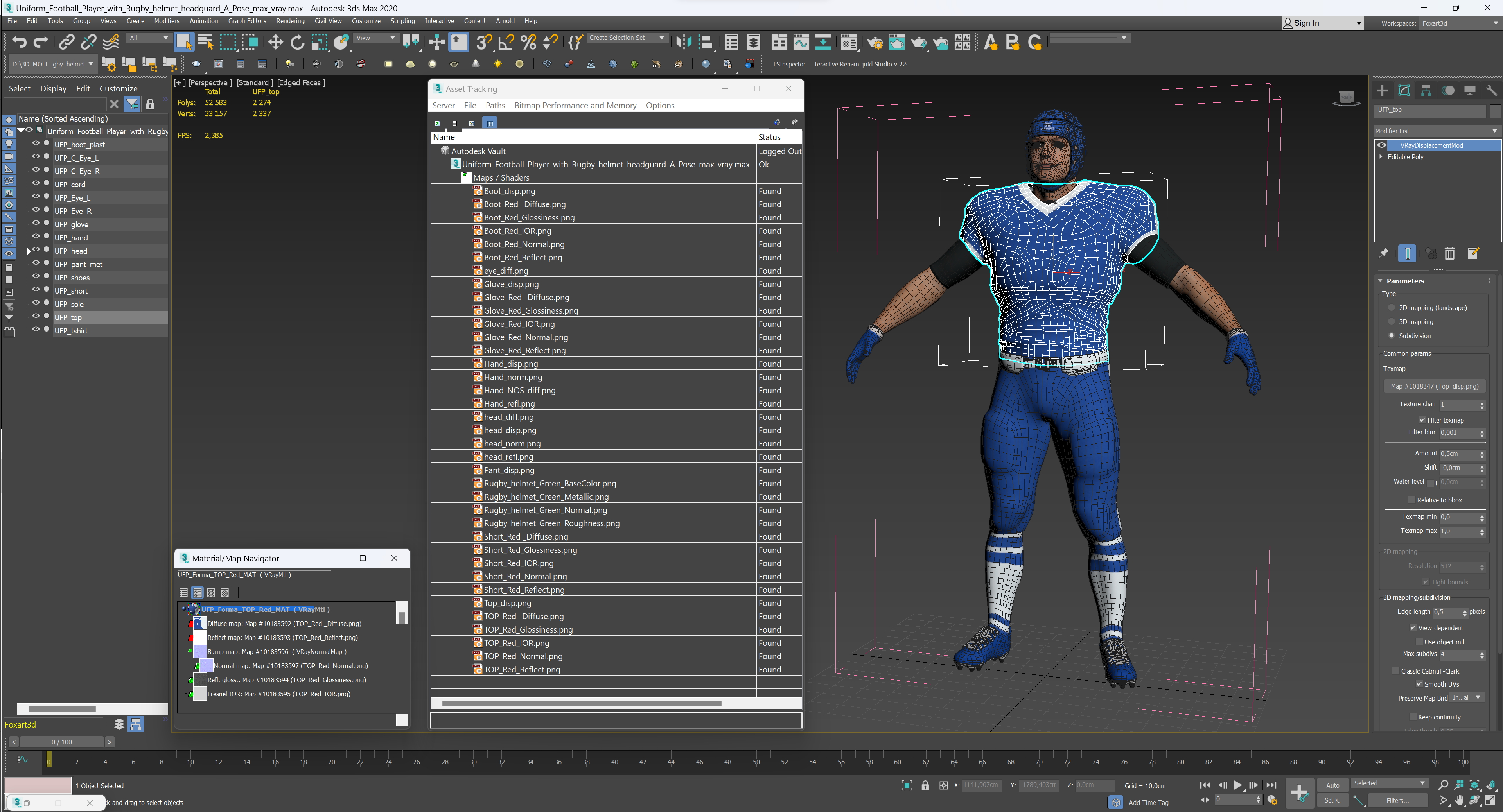Open the Hierarchy panel tab icon
This screenshot has height=812, width=1503.
click(x=1426, y=90)
